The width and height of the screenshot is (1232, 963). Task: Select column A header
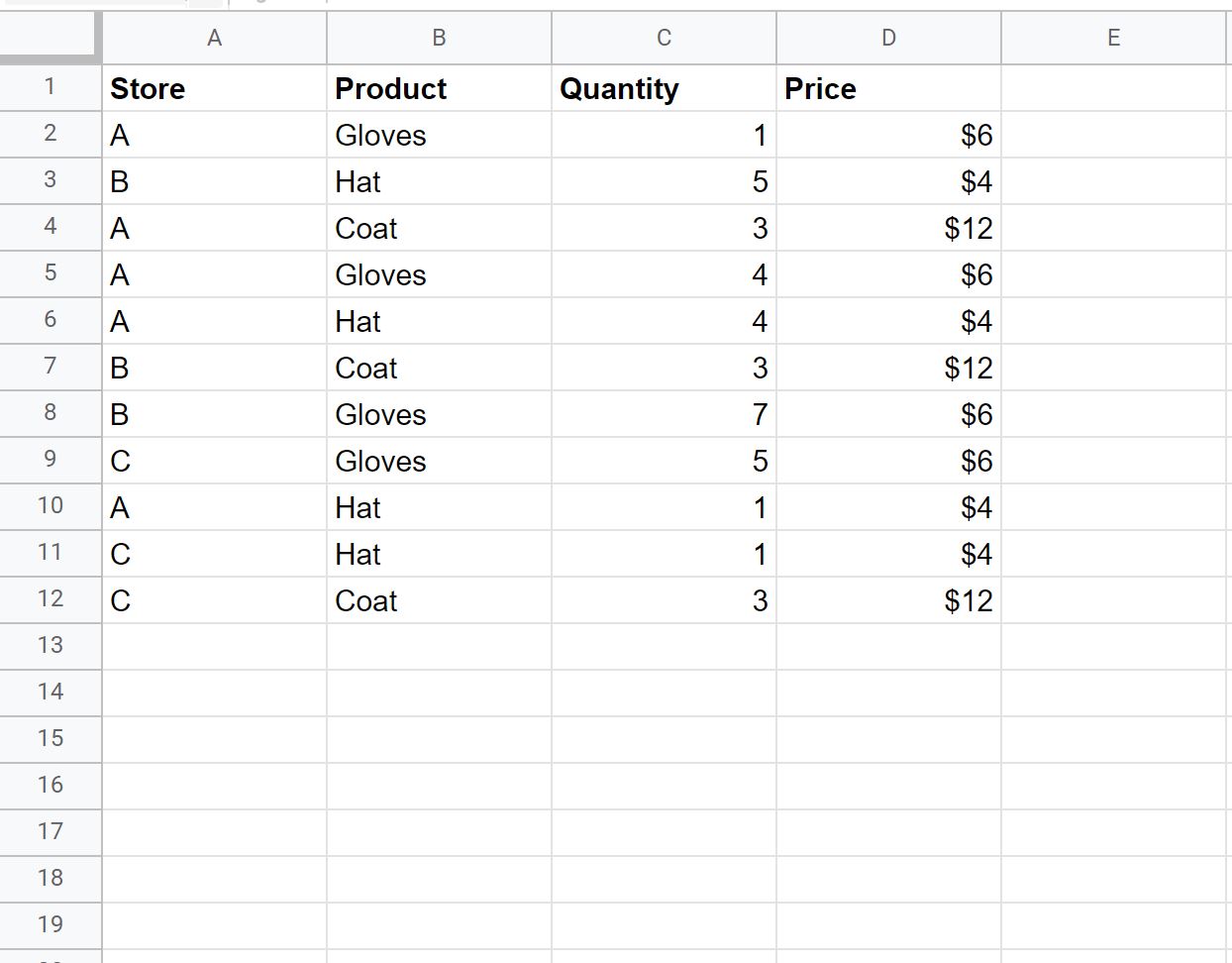214,39
